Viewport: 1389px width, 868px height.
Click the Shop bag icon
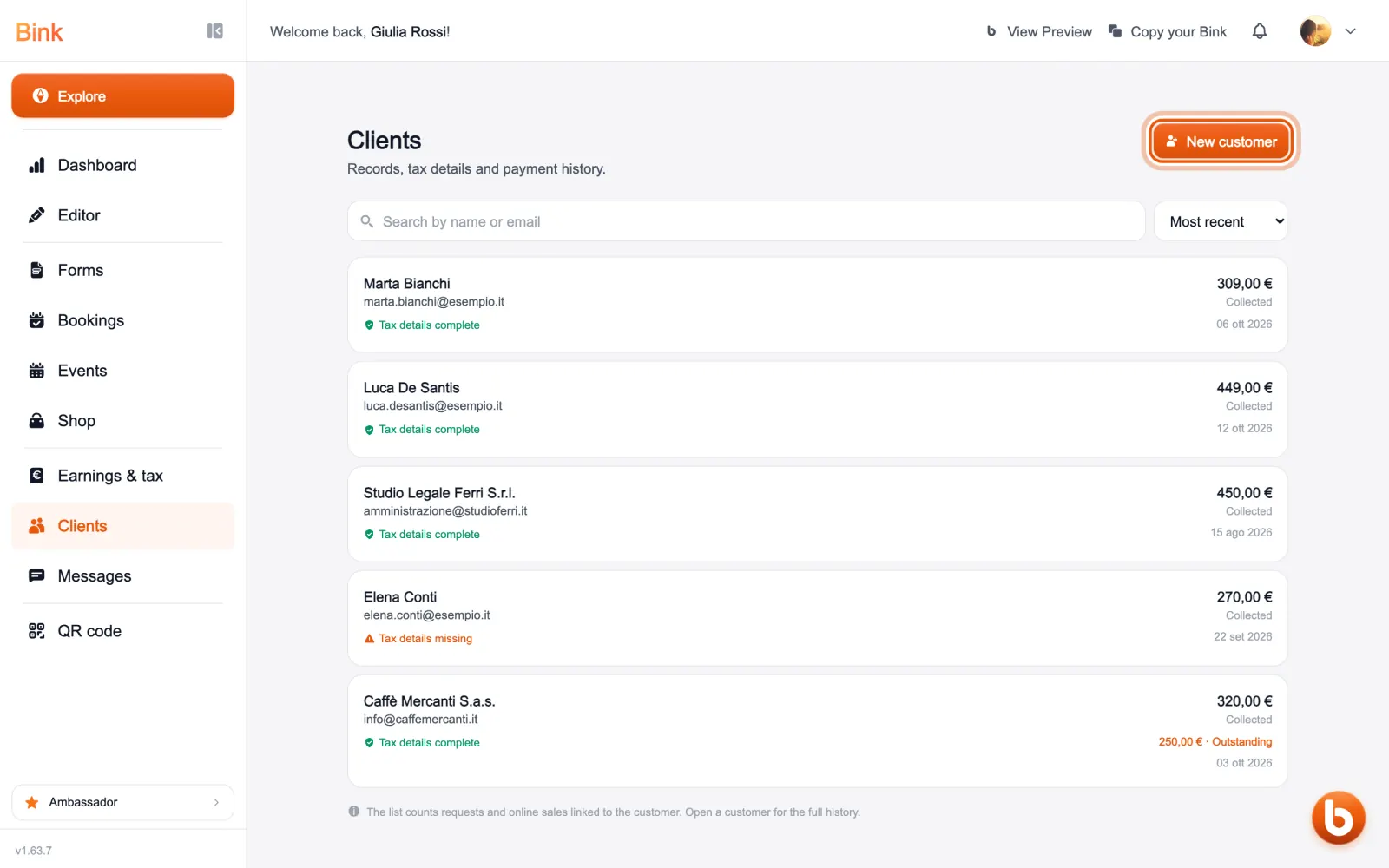click(36, 421)
